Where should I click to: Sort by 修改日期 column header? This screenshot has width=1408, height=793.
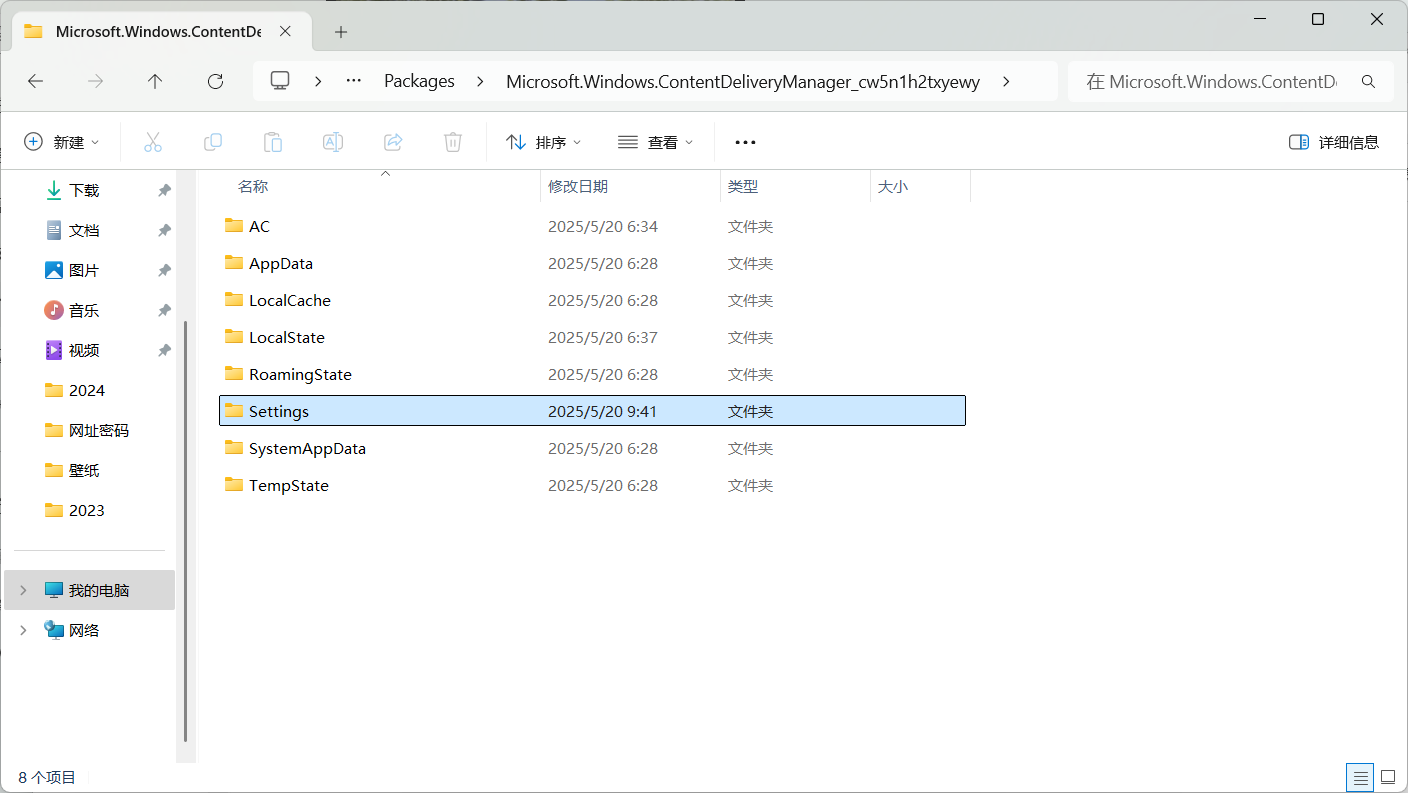(x=578, y=186)
